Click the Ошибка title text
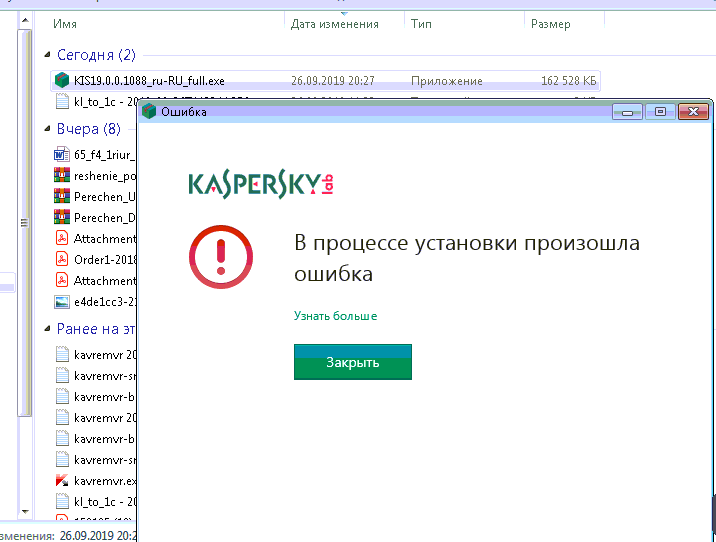Viewport: 716px width, 542px height. 184,112
